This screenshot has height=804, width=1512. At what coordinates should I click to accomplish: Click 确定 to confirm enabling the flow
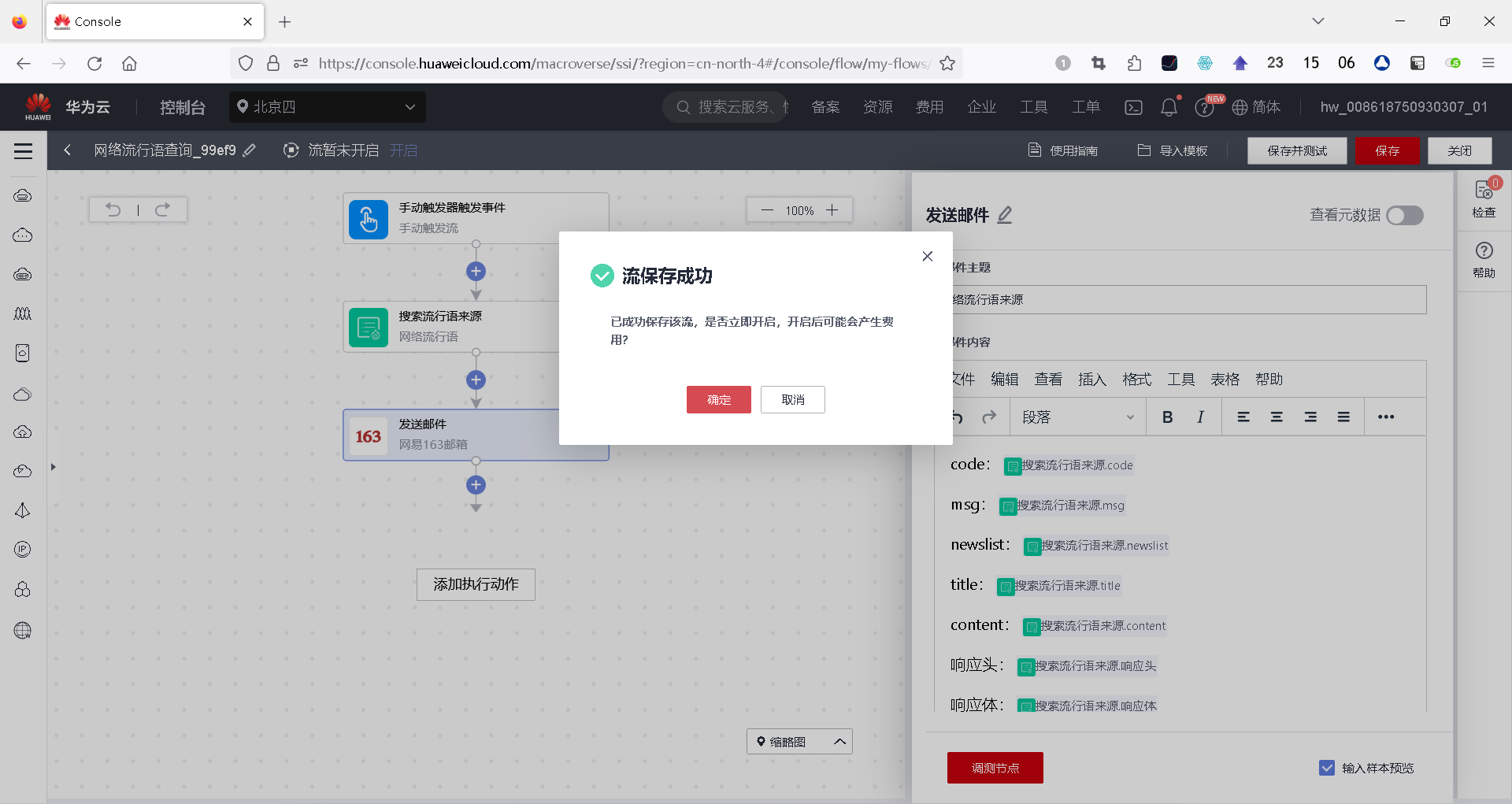(x=717, y=399)
